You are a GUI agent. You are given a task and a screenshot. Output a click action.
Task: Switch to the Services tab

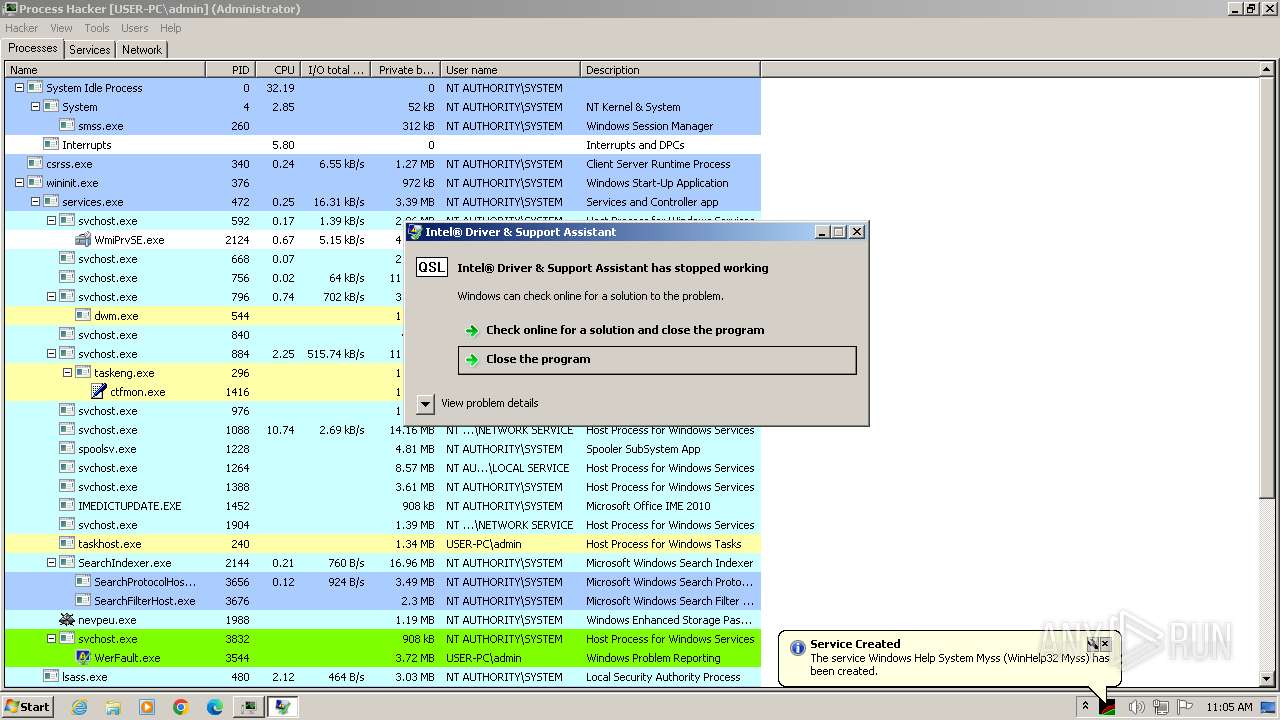point(90,49)
